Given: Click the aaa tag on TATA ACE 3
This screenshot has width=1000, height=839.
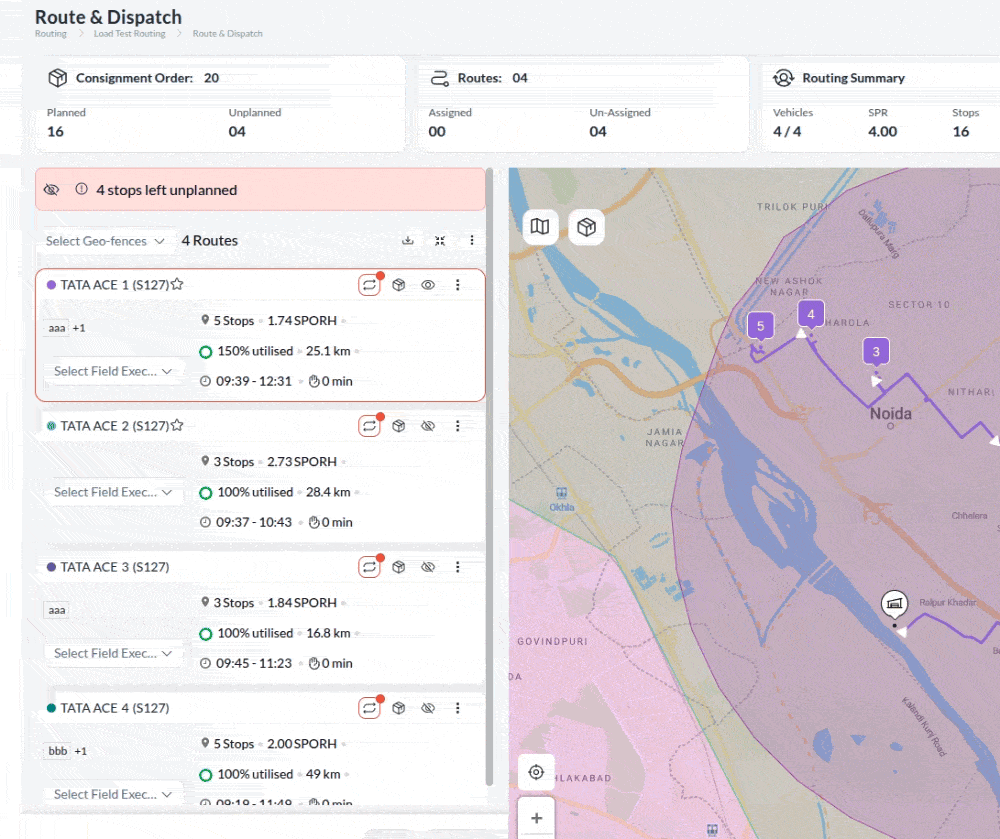Looking at the screenshot, I should 57,610.
